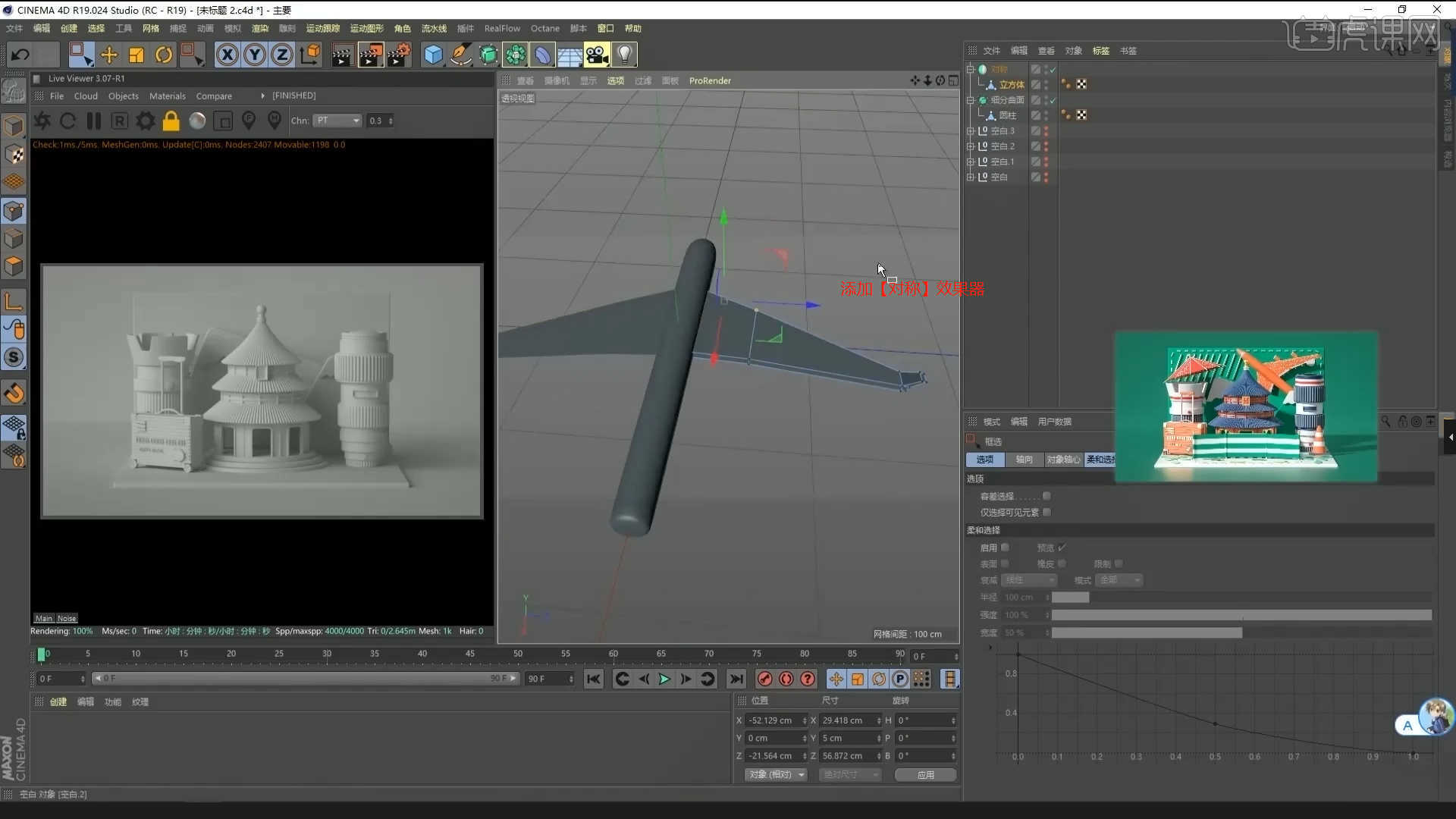This screenshot has height=819, width=1456.
Task: Click the 应用 apply button
Action: [925, 774]
